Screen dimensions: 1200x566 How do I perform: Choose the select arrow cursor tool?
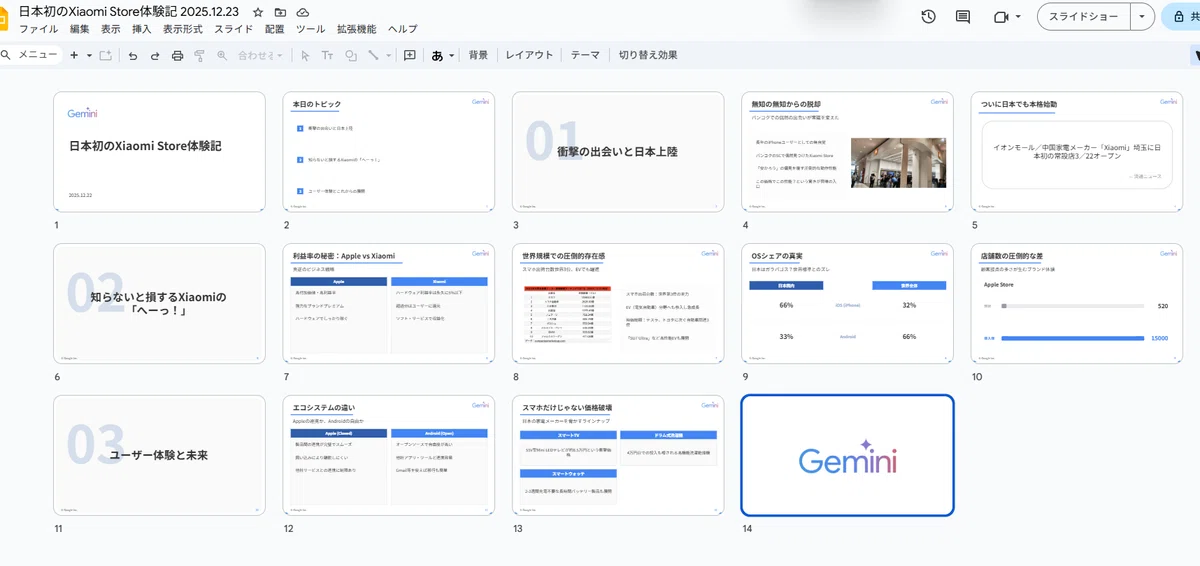tap(305, 55)
